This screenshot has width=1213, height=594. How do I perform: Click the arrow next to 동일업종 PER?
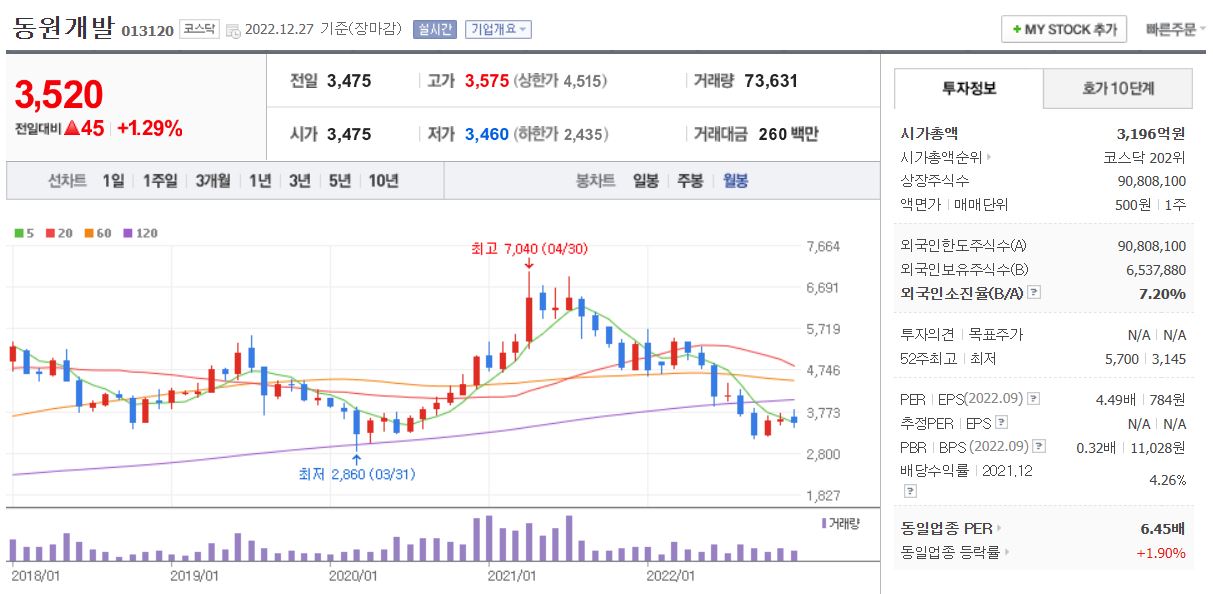pyautogui.click(x=998, y=528)
